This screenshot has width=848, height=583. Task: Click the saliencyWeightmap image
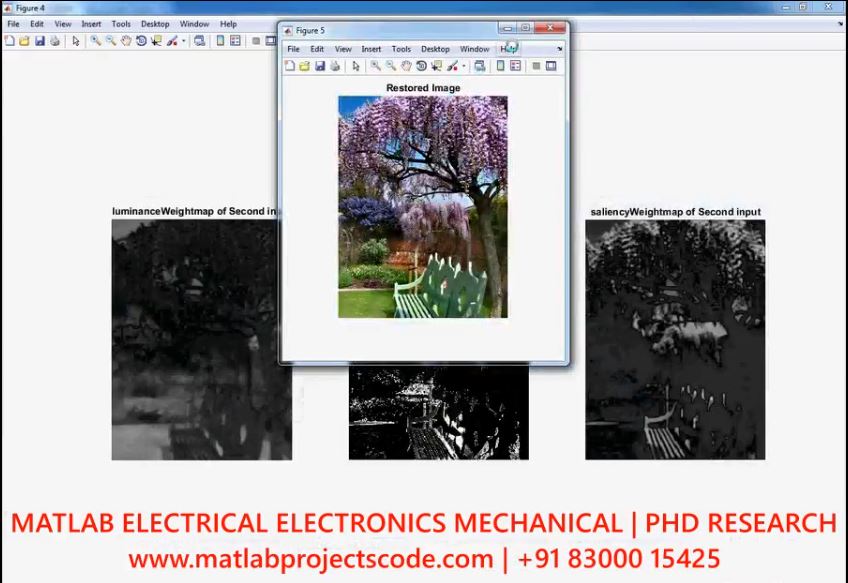pos(675,339)
